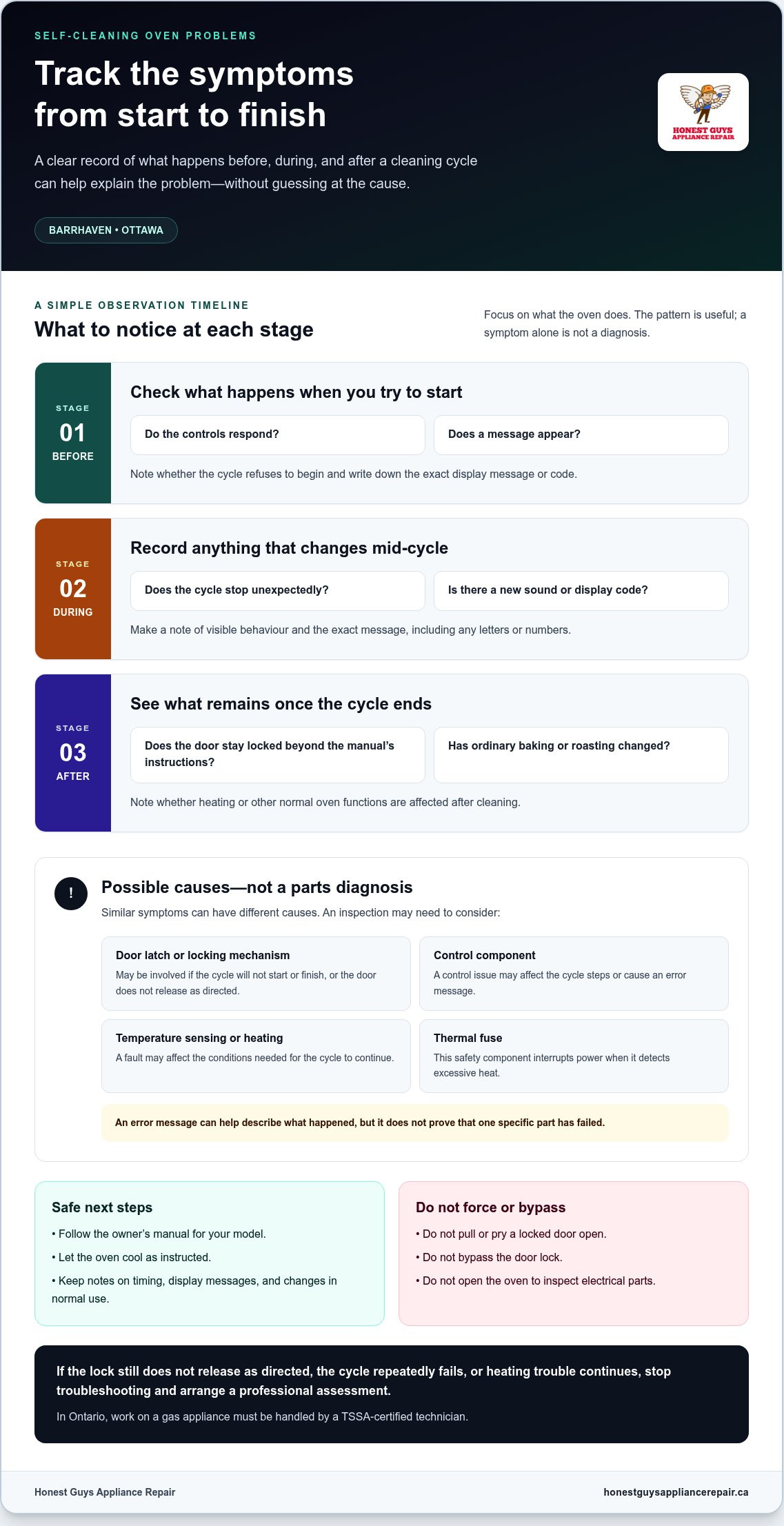Select the Temperature sensing or heating card
The height and width of the screenshot is (1526, 784).
[x=256, y=1056]
